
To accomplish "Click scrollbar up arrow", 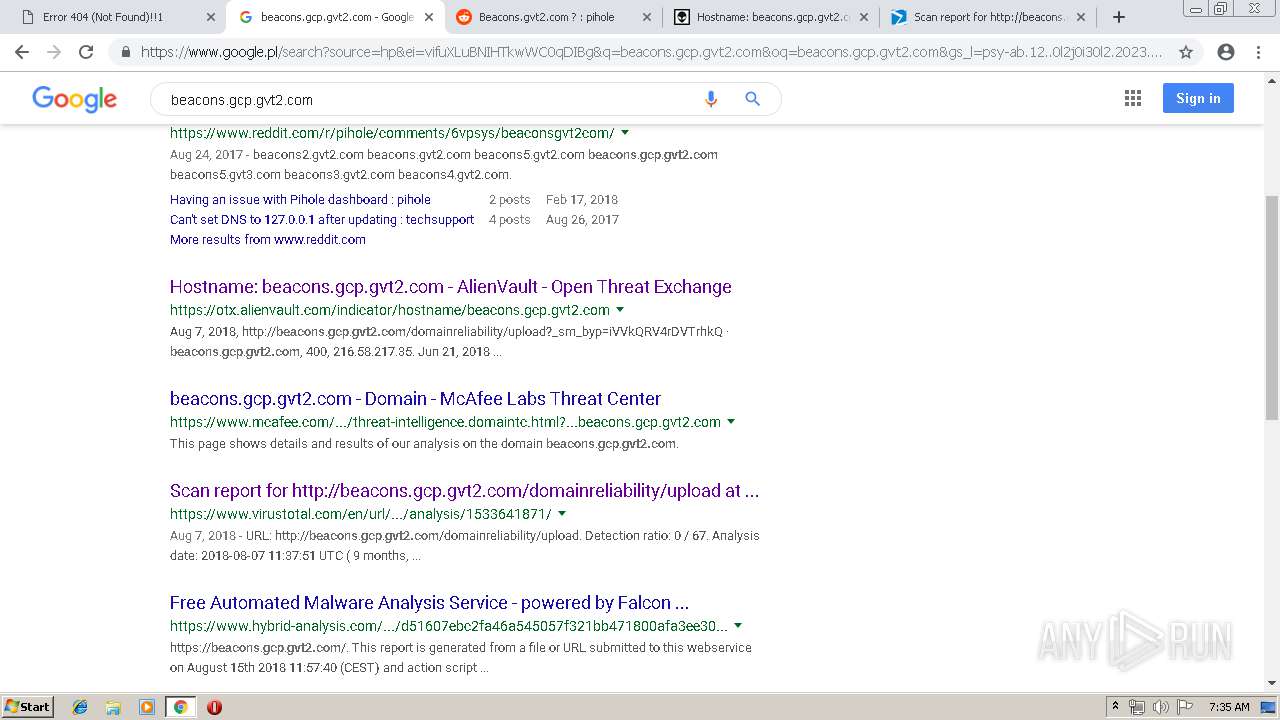I will point(1271,80).
